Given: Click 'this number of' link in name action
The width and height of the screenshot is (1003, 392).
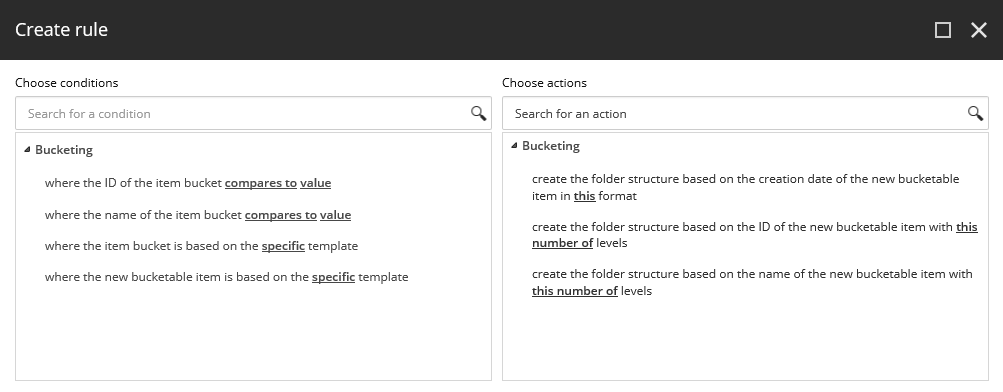Looking at the screenshot, I should tap(574, 290).
